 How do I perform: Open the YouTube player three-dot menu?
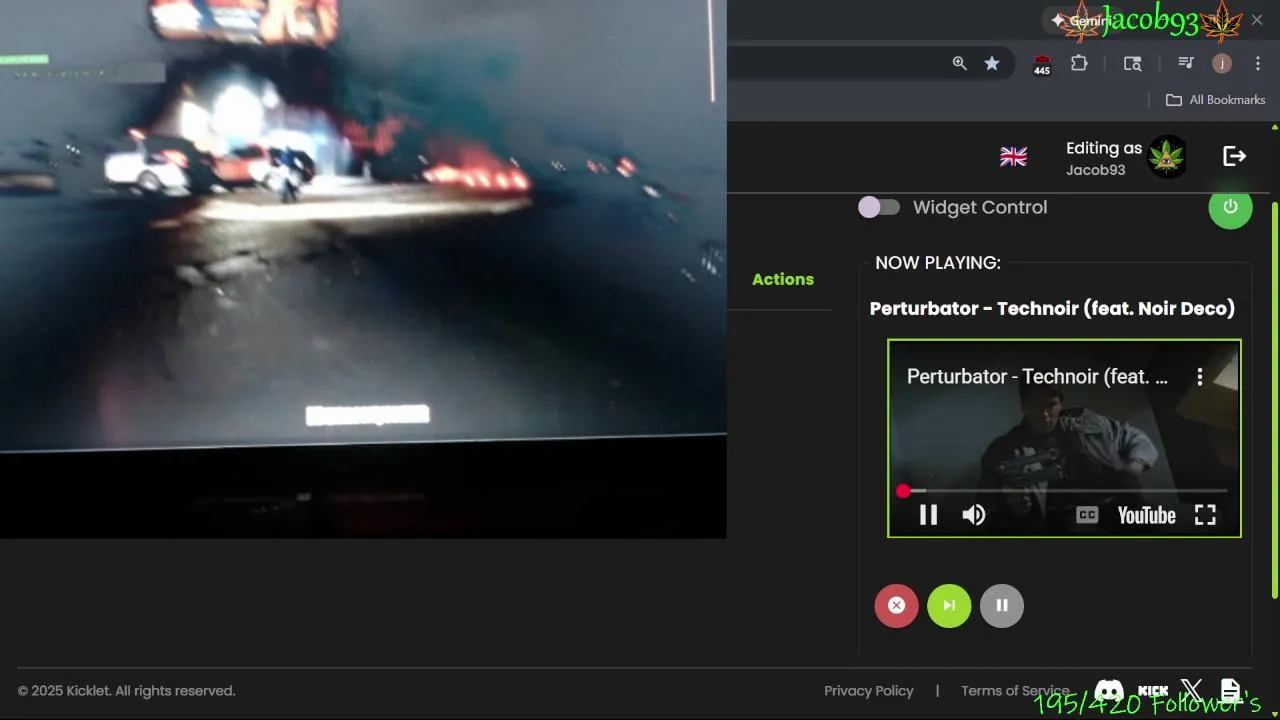pos(1200,377)
